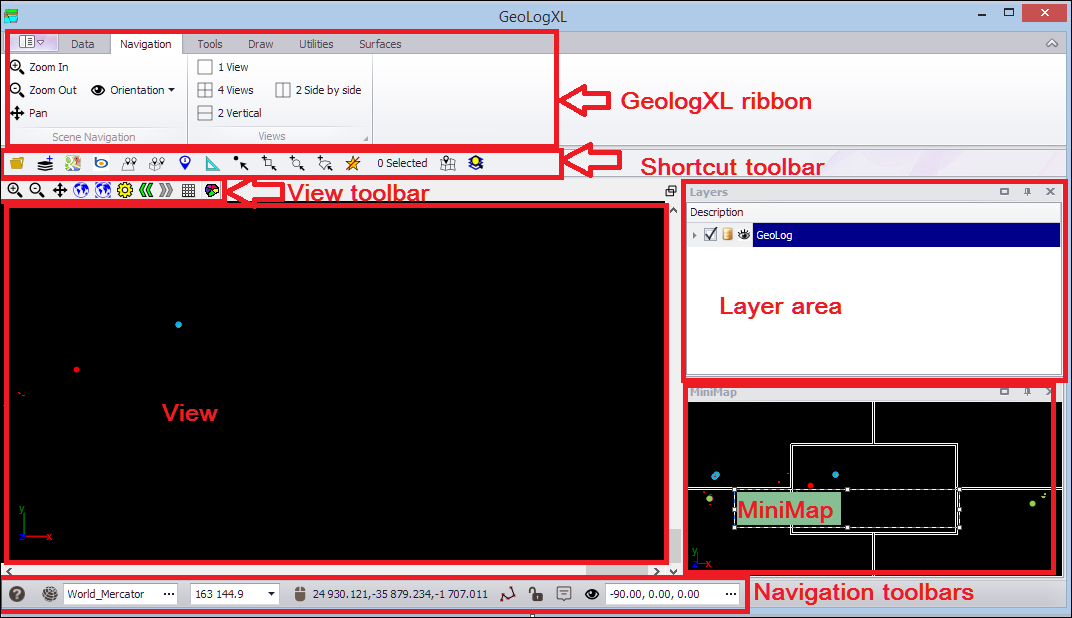
Task: Click the green double-arrow previous view icon
Action: (x=145, y=190)
